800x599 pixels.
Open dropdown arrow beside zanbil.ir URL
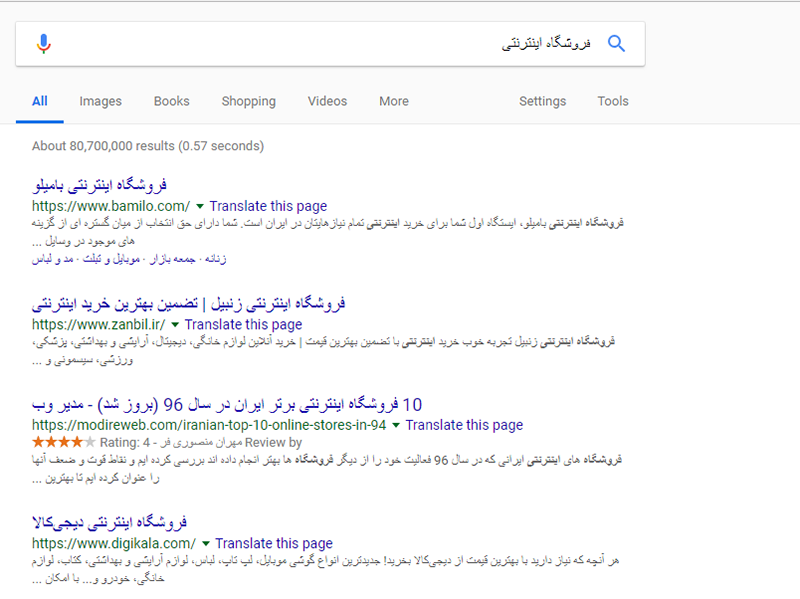pyautogui.click(x=175, y=325)
